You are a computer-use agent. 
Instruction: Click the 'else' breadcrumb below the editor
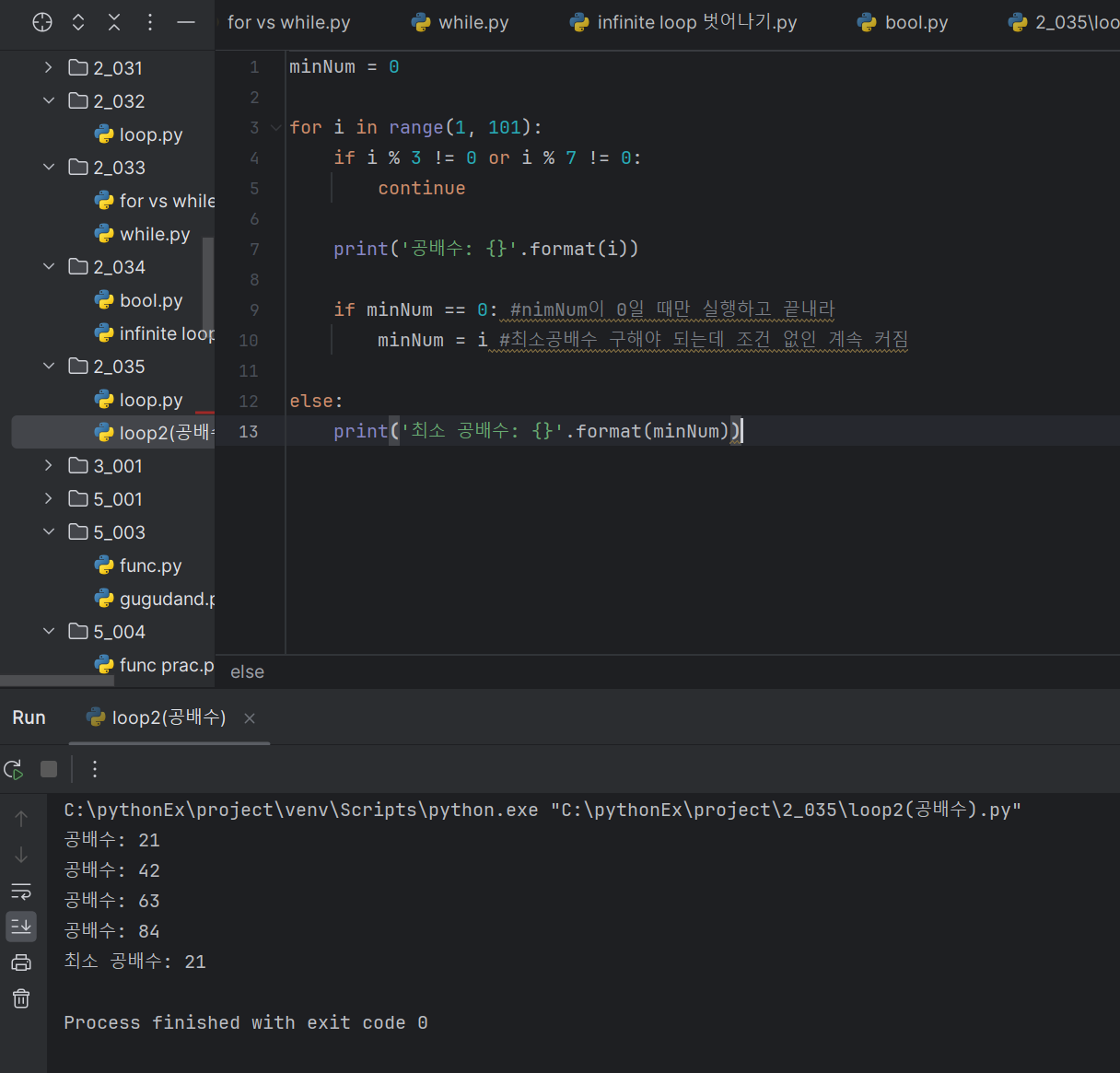247,672
